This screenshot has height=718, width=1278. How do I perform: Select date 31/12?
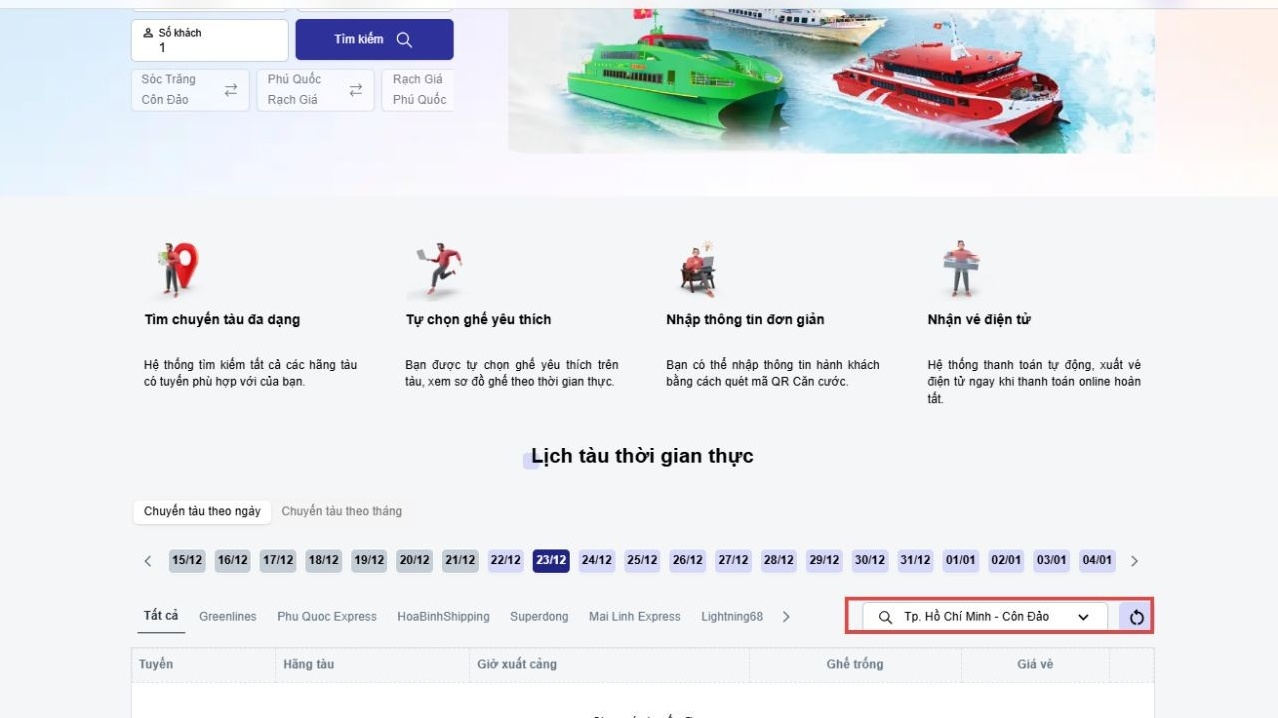point(915,560)
